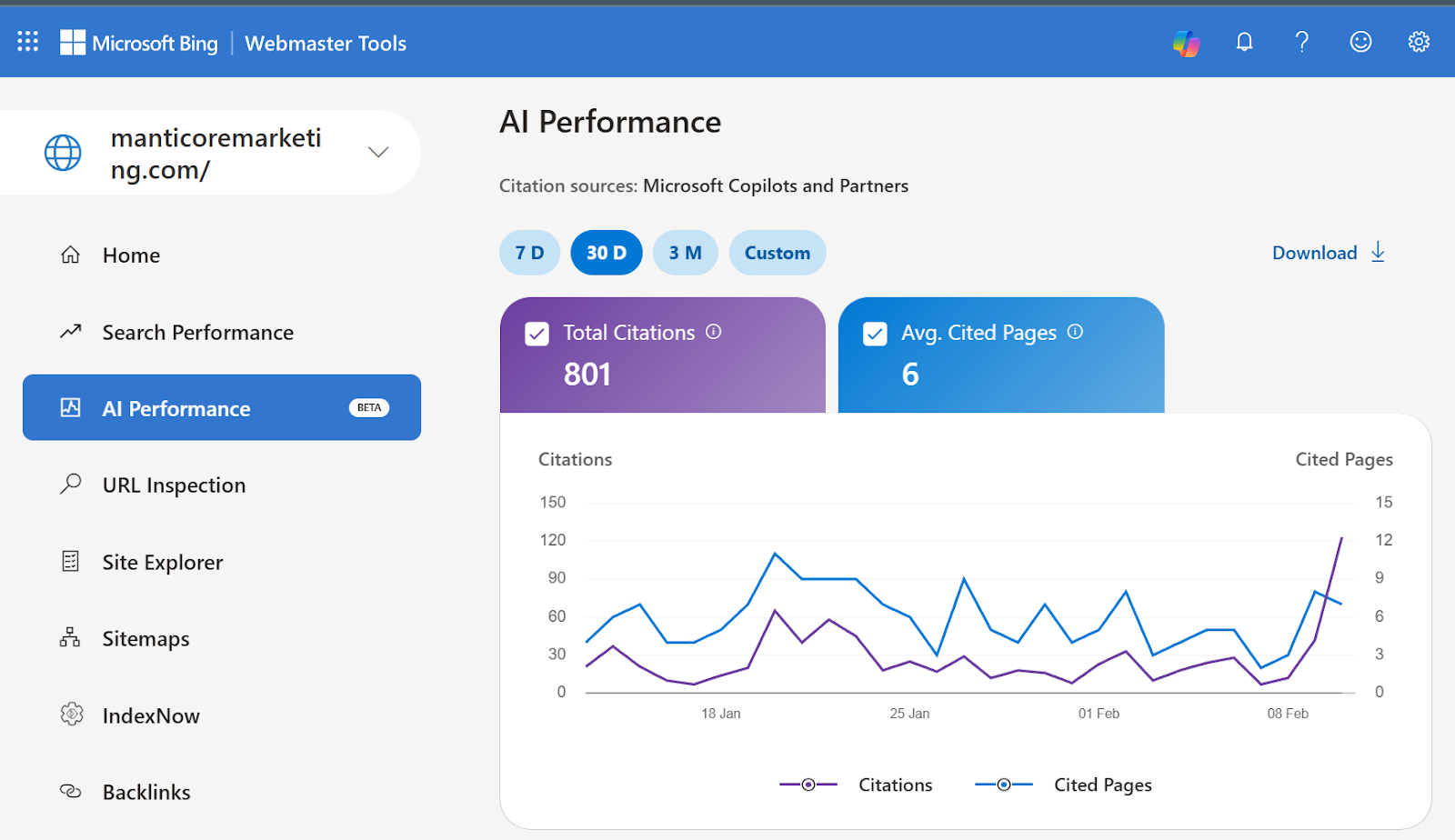Click the info icon next to Avg. Cited Pages

click(1075, 332)
